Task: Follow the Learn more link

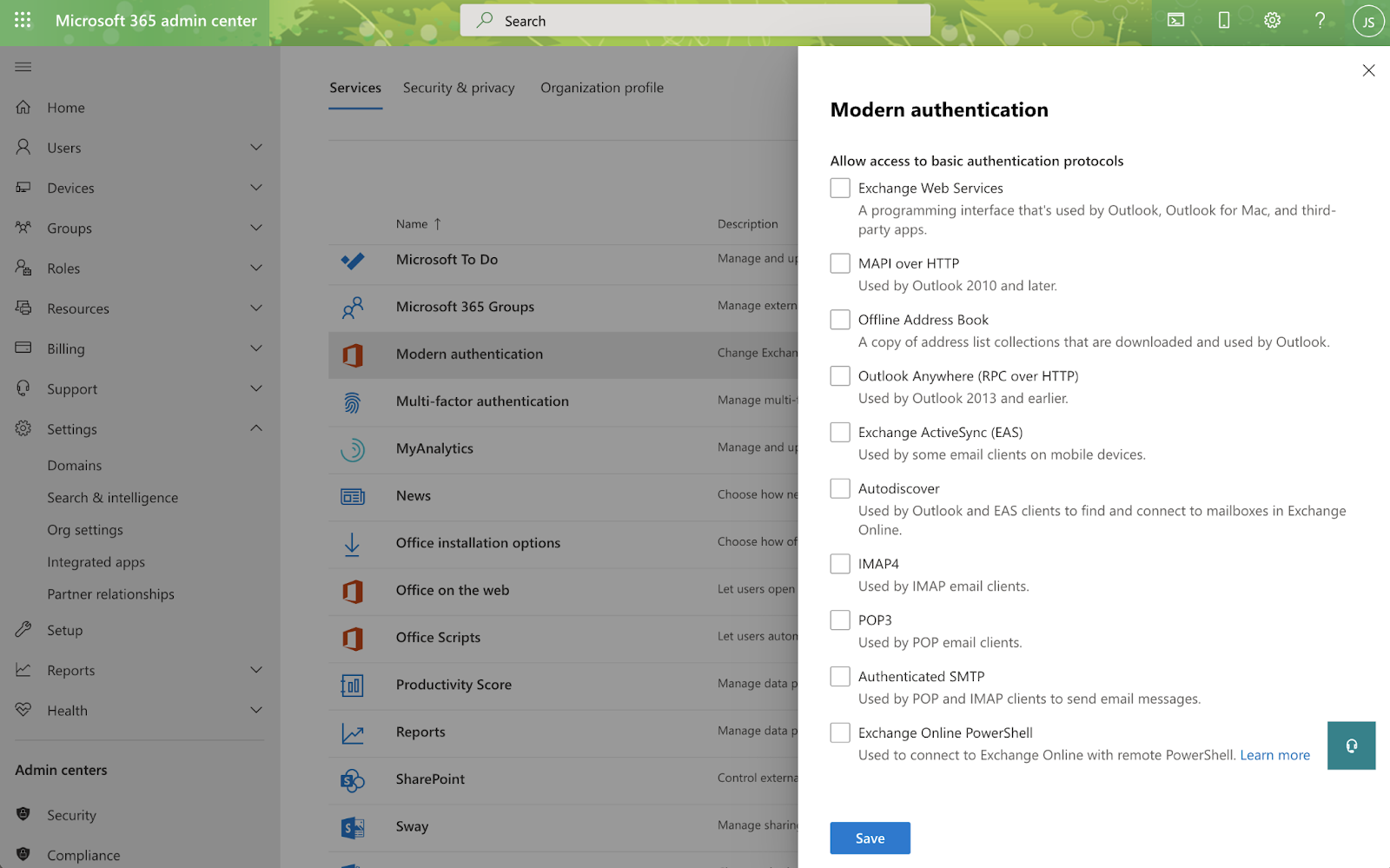Action: 1274,755
